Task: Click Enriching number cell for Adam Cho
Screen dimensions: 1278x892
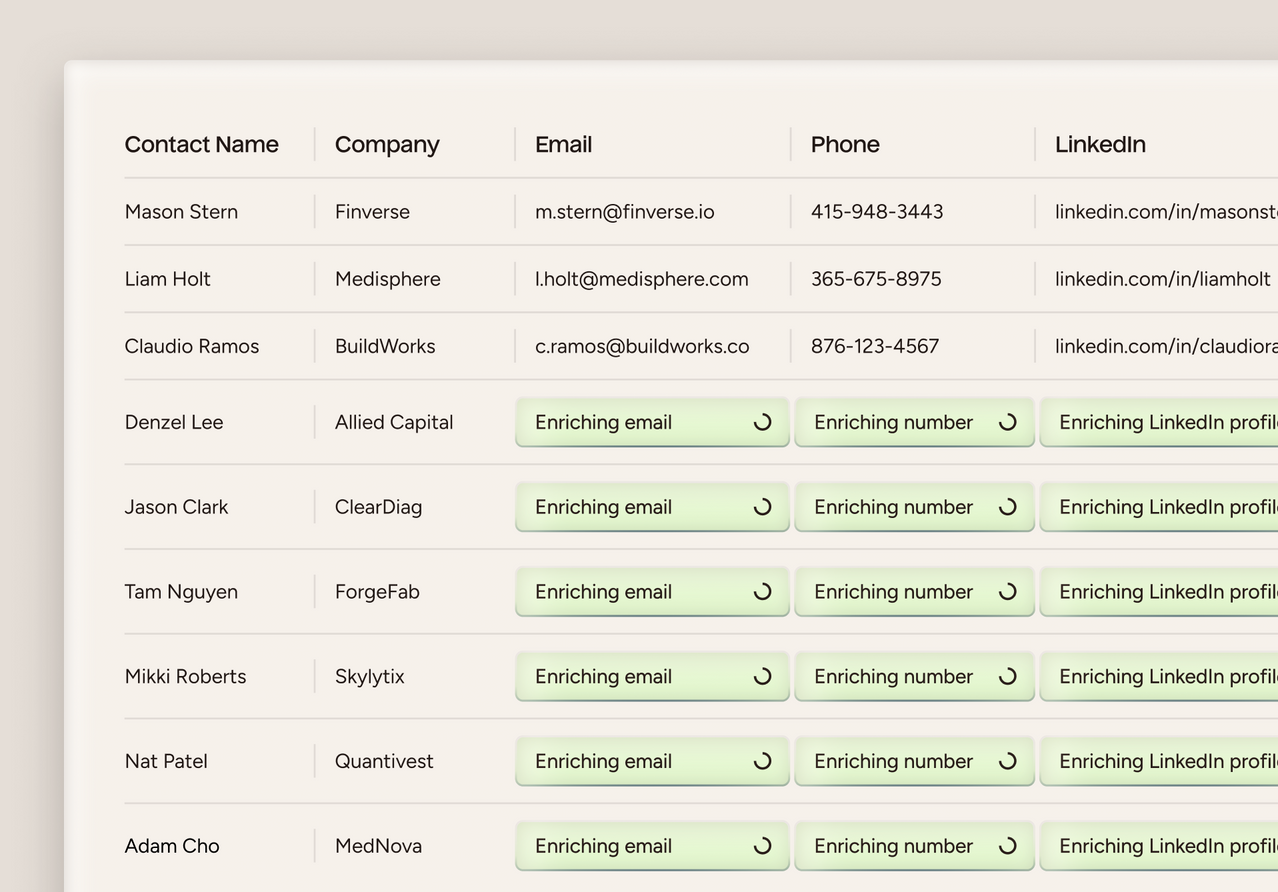Action: pyautogui.click(x=914, y=846)
